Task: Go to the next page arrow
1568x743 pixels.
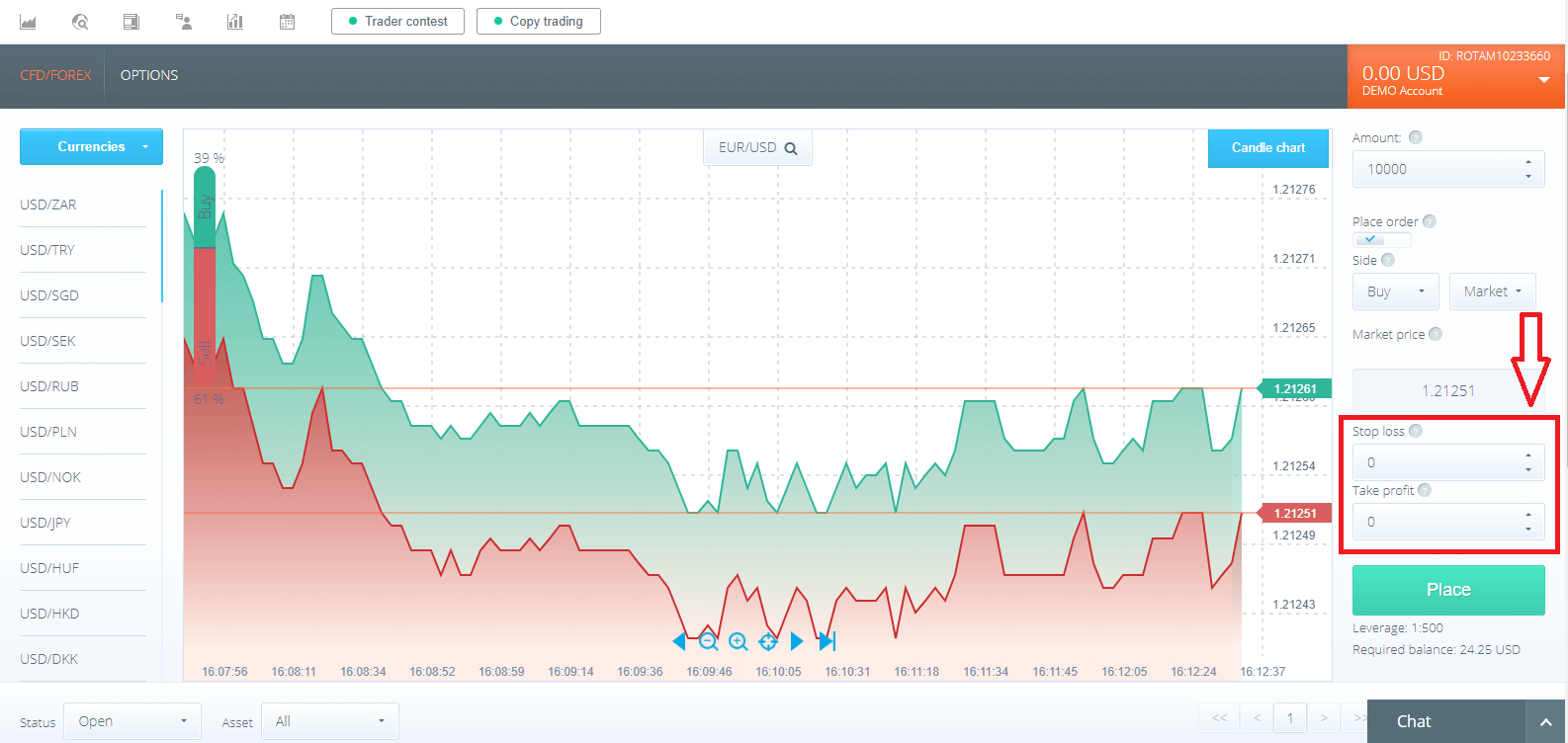Action: pyautogui.click(x=1323, y=718)
